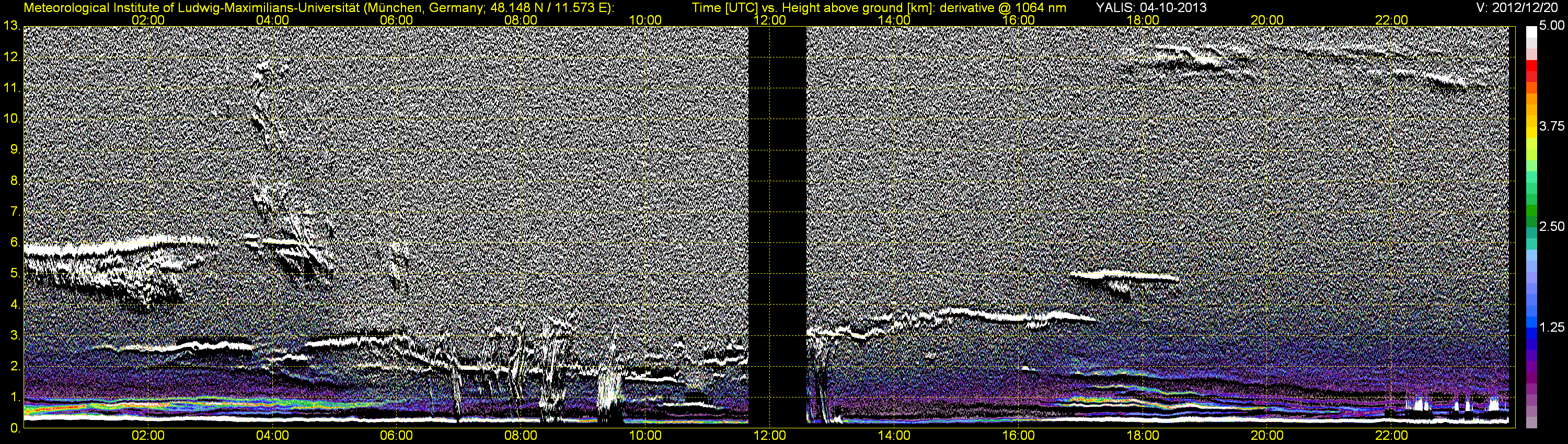Click the height axis label 2
The width and height of the screenshot is (1568, 444).
15,366
